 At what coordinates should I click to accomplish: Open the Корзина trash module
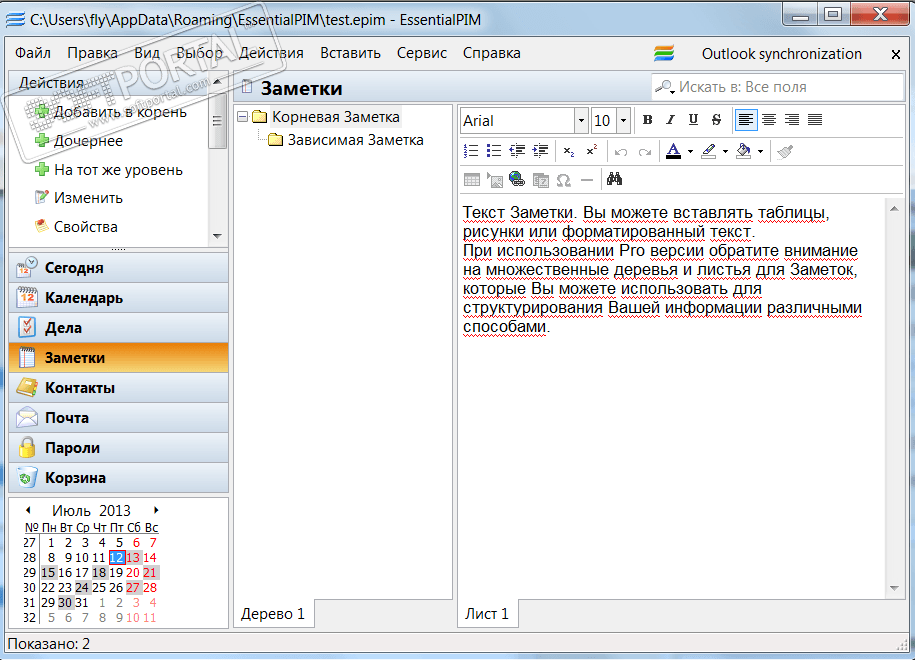[x=118, y=478]
